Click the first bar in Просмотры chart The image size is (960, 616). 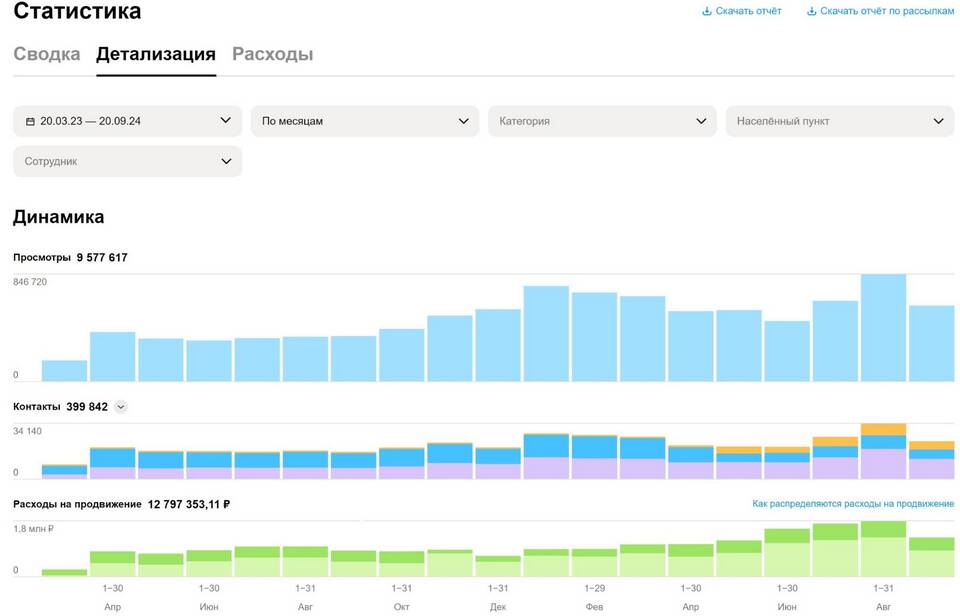point(64,371)
